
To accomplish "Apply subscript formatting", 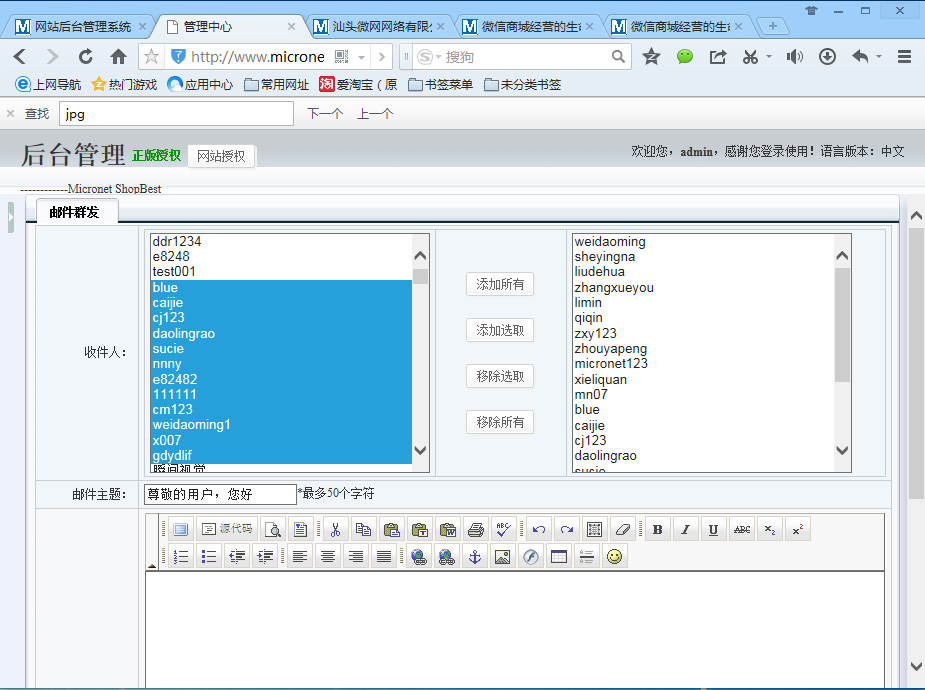I will (x=770, y=529).
